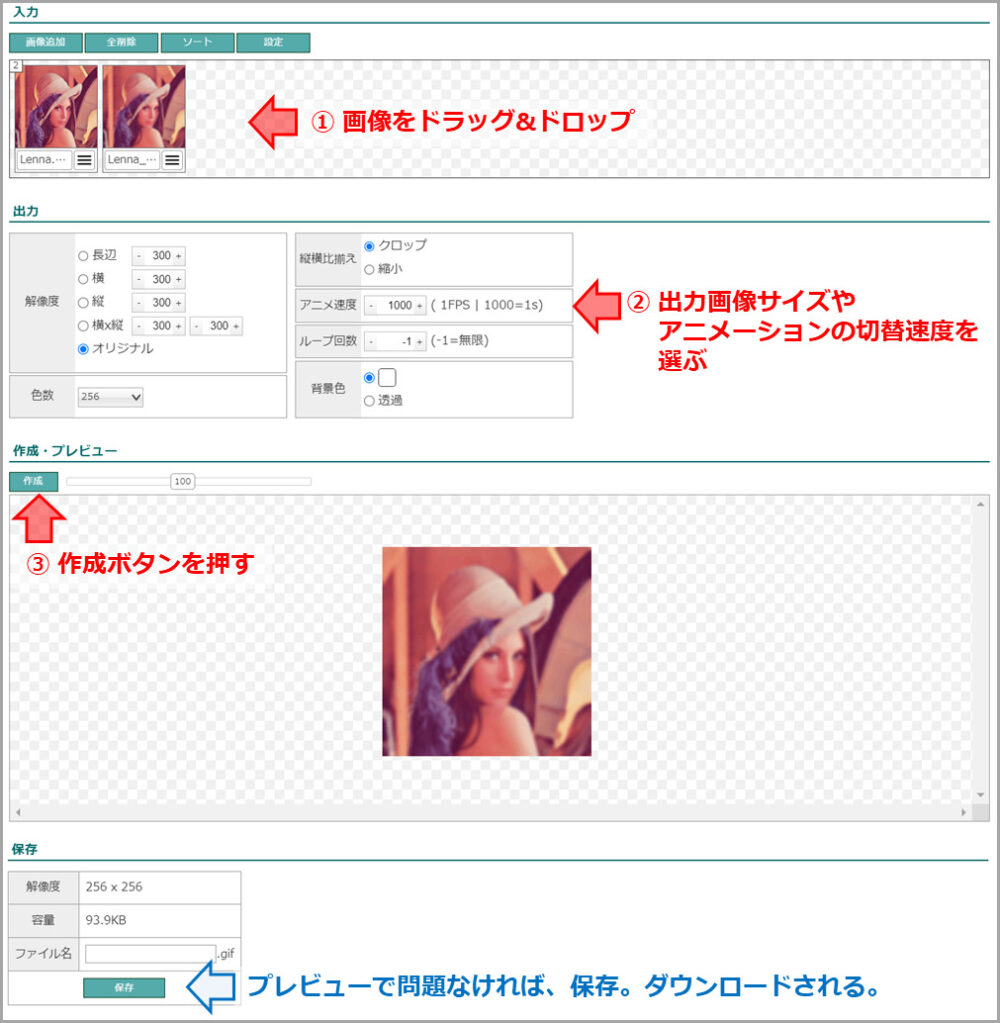Decrease the 長辺 resolution with minus
Screen dimensions: 1000x1023
pos(139,256)
